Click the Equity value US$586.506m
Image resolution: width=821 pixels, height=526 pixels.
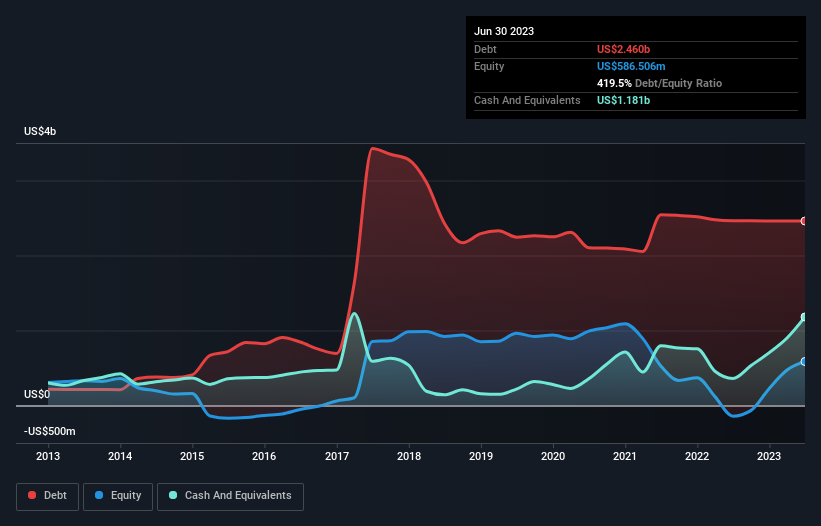pos(631,66)
